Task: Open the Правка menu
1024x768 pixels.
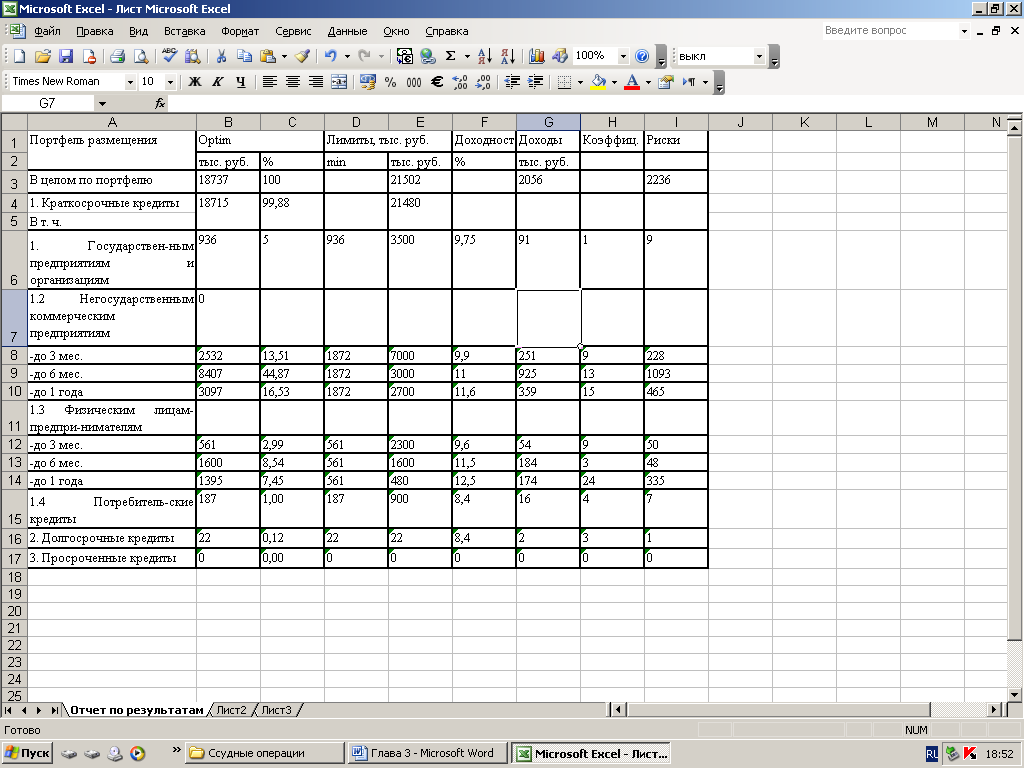Action: [94, 31]
